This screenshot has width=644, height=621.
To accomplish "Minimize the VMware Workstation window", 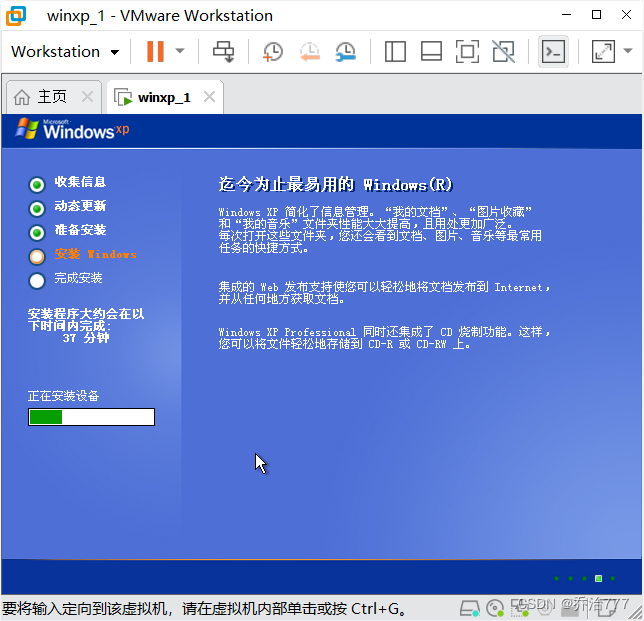I will pos(567,15).
